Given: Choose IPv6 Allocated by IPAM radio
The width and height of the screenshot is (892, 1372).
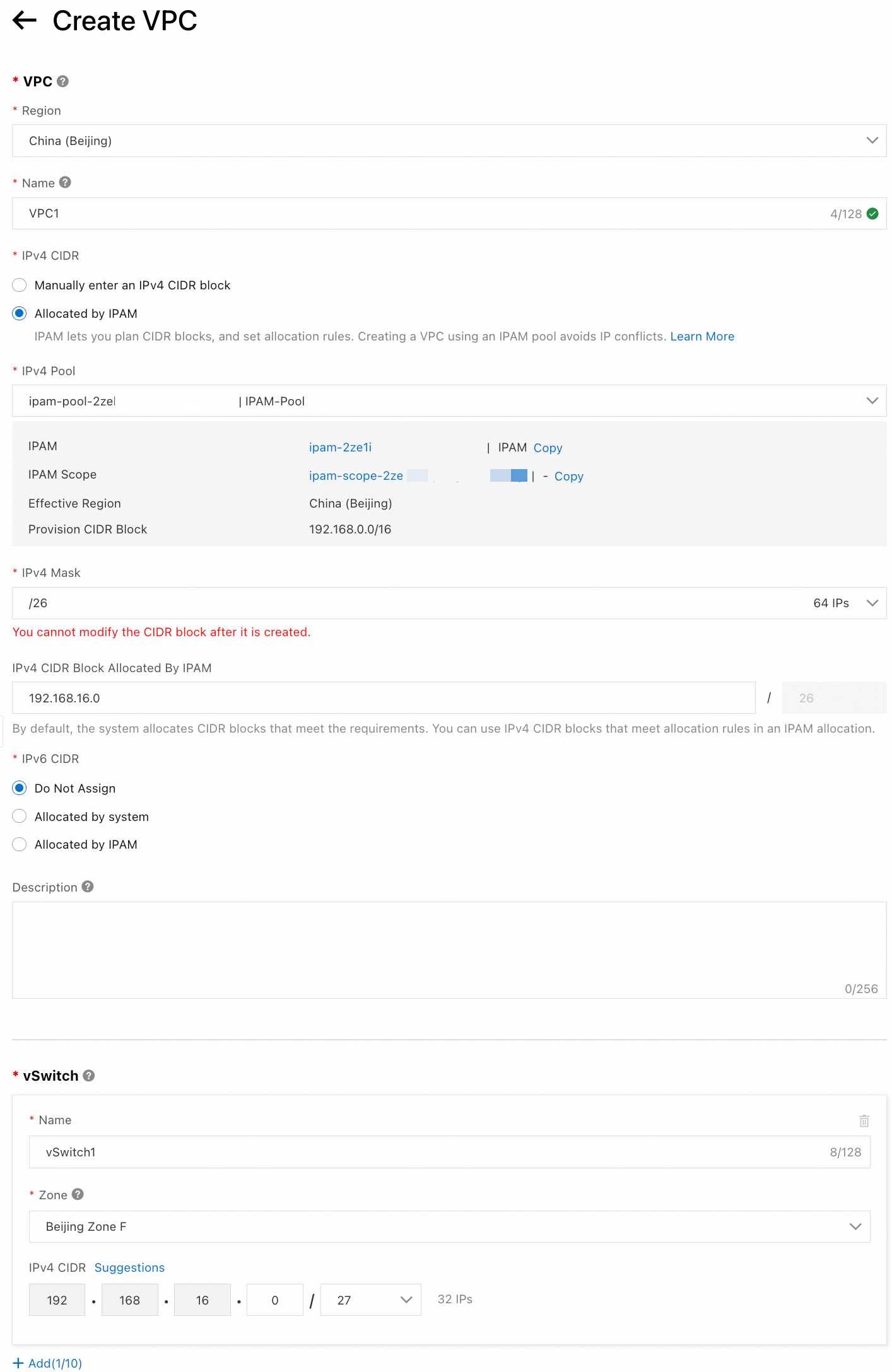Looking at the screenshot, I should coord(20,844).
